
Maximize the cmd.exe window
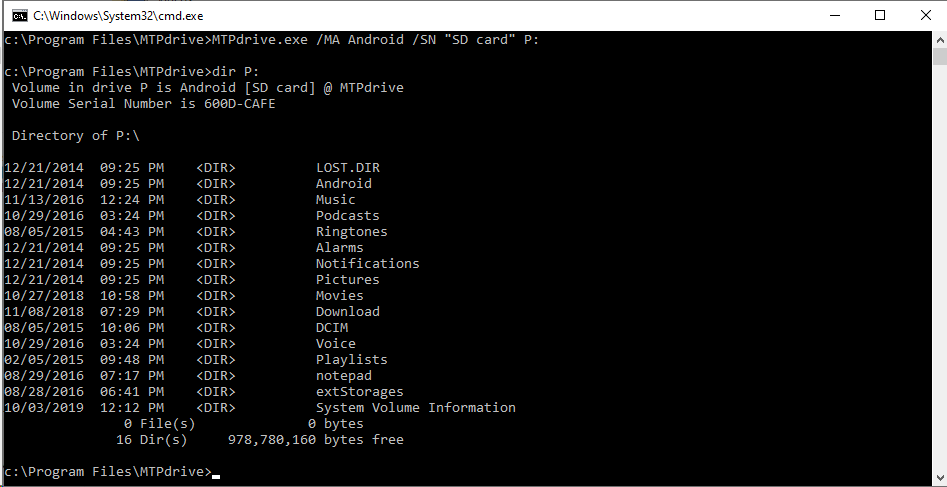[880, 16]
